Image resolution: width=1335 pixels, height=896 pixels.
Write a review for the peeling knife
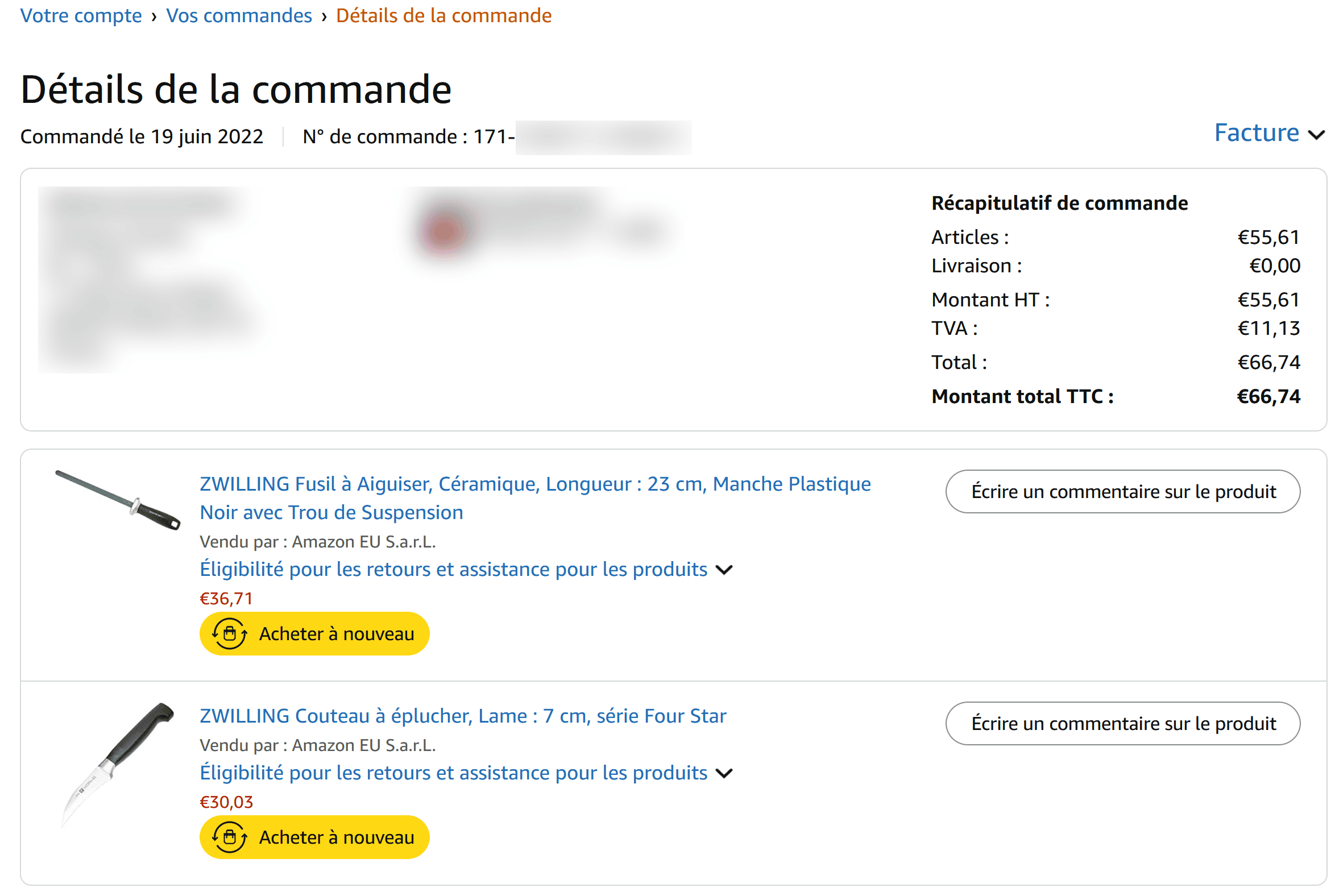(x=1122, y=723)
